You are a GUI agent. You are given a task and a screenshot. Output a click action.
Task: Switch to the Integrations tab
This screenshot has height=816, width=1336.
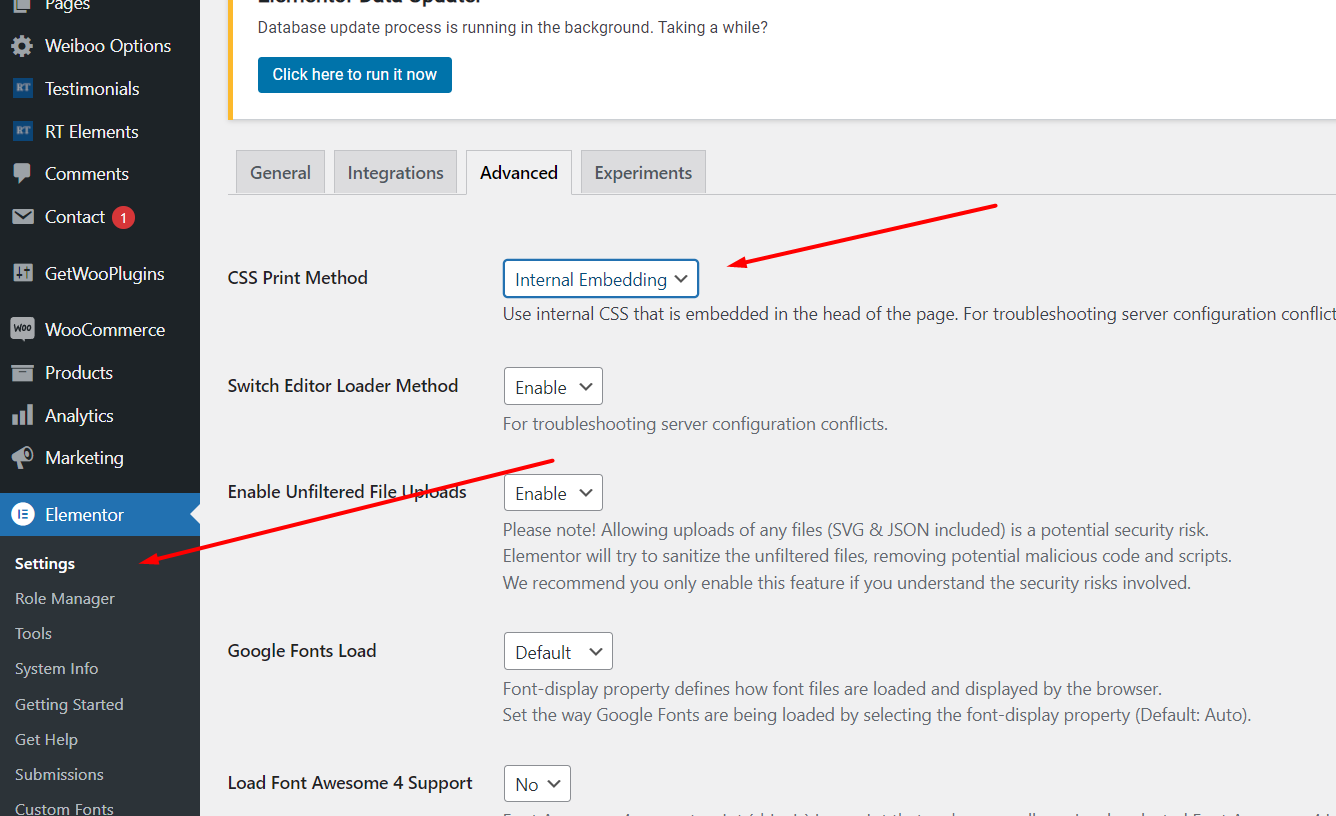[x=395, y=172]
